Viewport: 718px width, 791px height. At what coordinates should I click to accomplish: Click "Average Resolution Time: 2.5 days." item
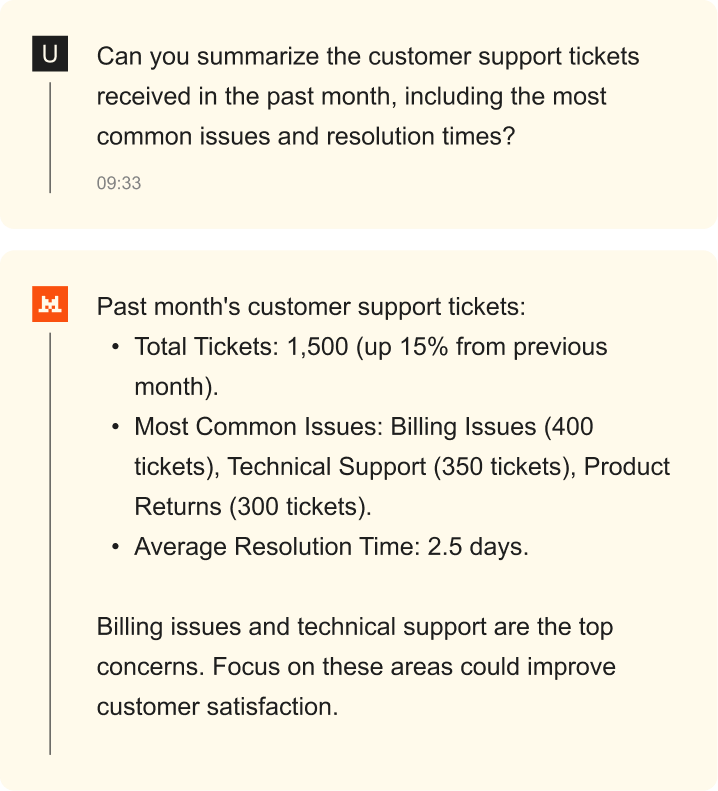pos(331,547)
